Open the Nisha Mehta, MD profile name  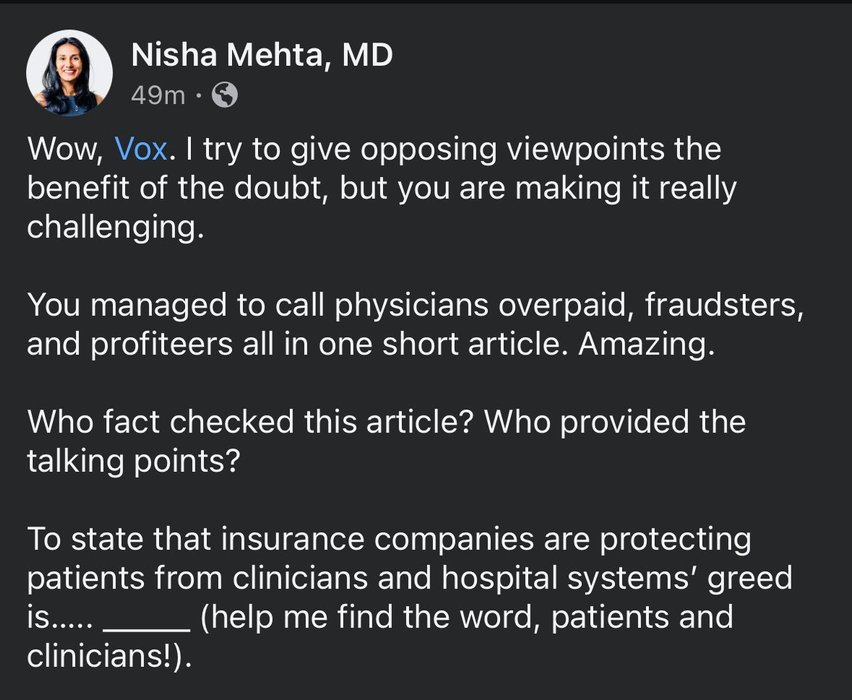[261, 55]
